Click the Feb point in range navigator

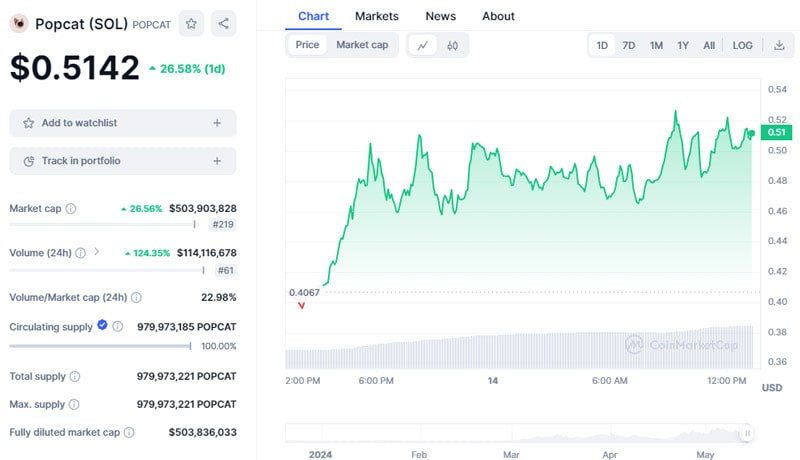(x=419, y=454)
